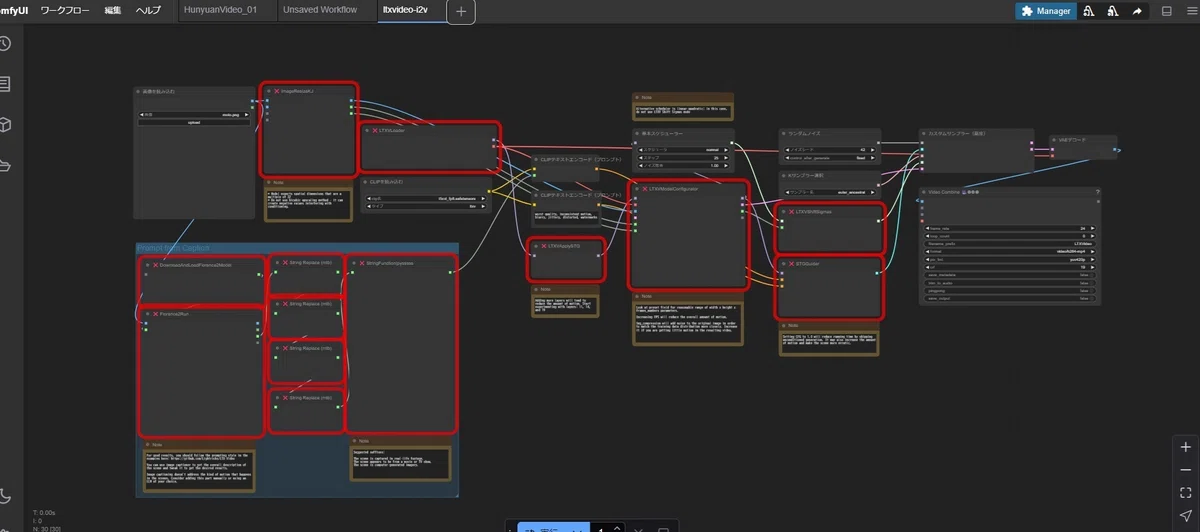1200x532 pixels.
Task: Click red X icon on LTXVLoader node
Action: 374,130
